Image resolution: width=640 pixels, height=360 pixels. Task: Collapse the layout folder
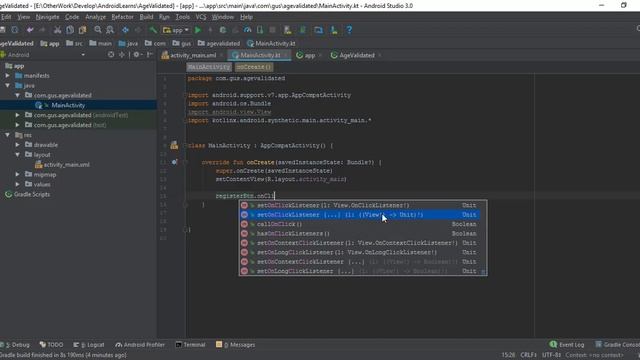[x=18, y=155]
